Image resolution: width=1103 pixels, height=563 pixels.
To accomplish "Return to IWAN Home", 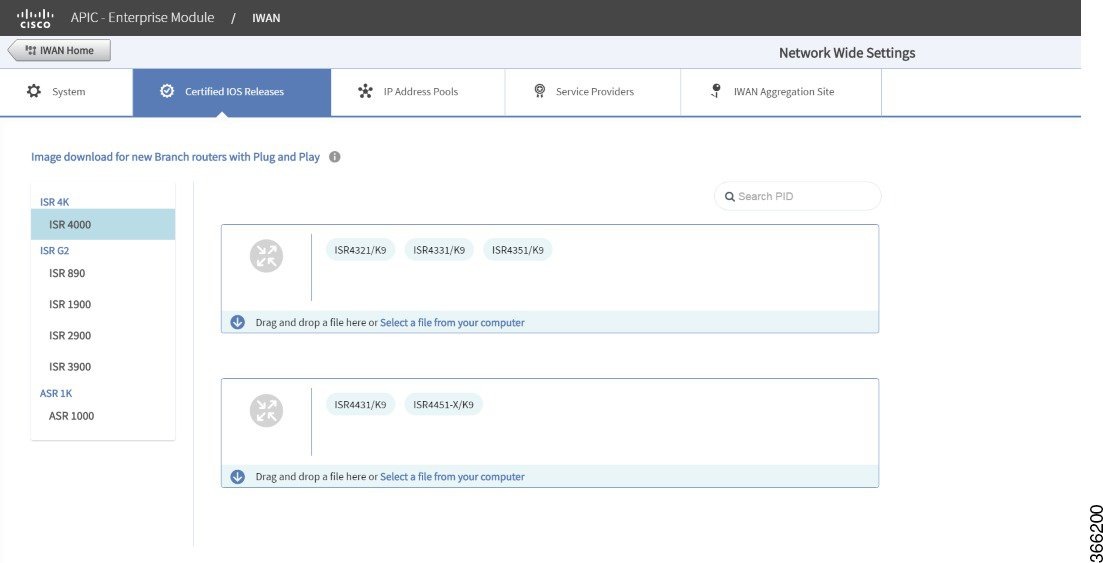I will [59, 51].
